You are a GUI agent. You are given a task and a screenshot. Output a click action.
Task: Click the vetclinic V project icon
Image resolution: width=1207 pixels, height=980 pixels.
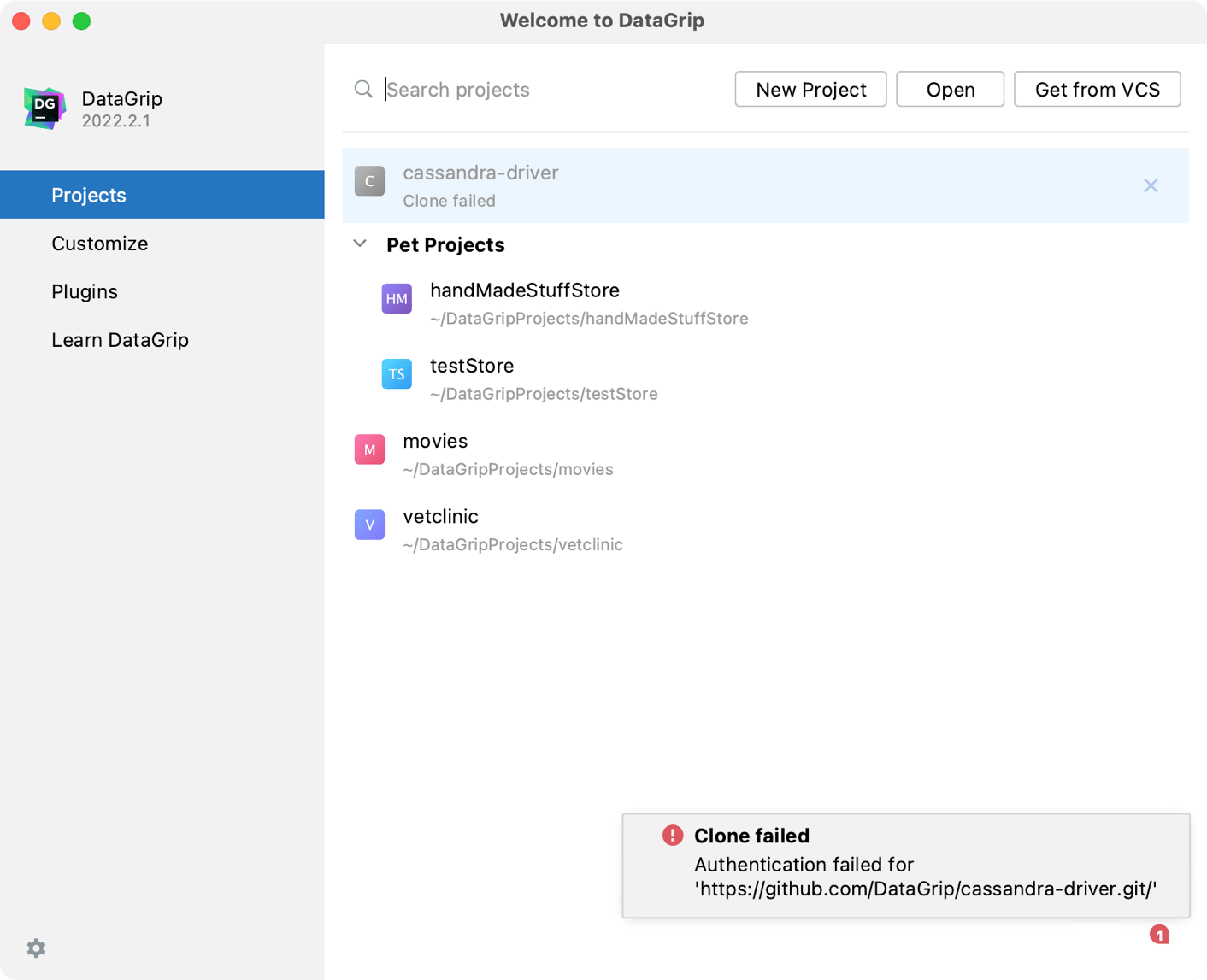369,525
